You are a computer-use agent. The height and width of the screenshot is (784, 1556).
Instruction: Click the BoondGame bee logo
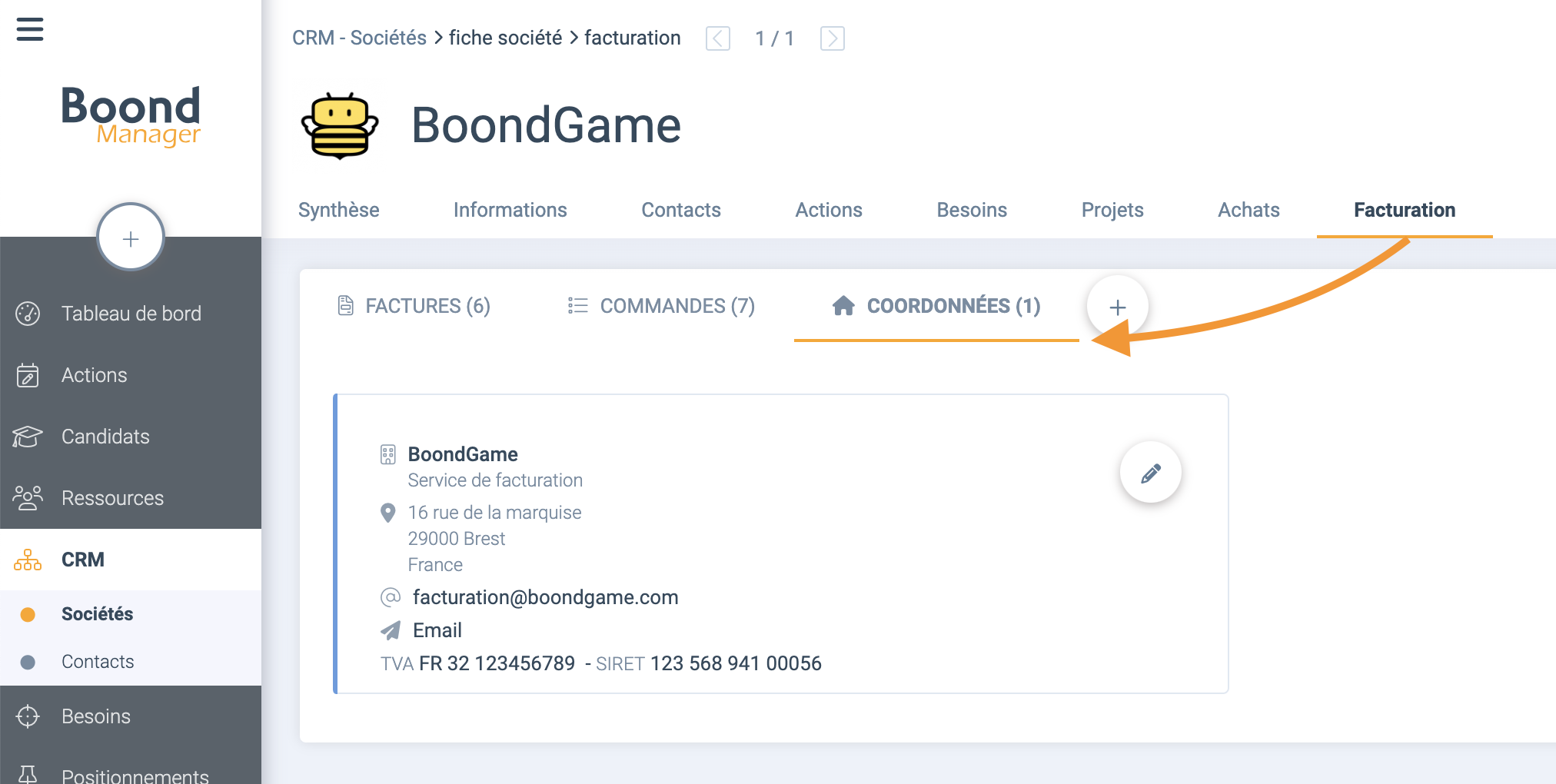(x=340, y=126)
